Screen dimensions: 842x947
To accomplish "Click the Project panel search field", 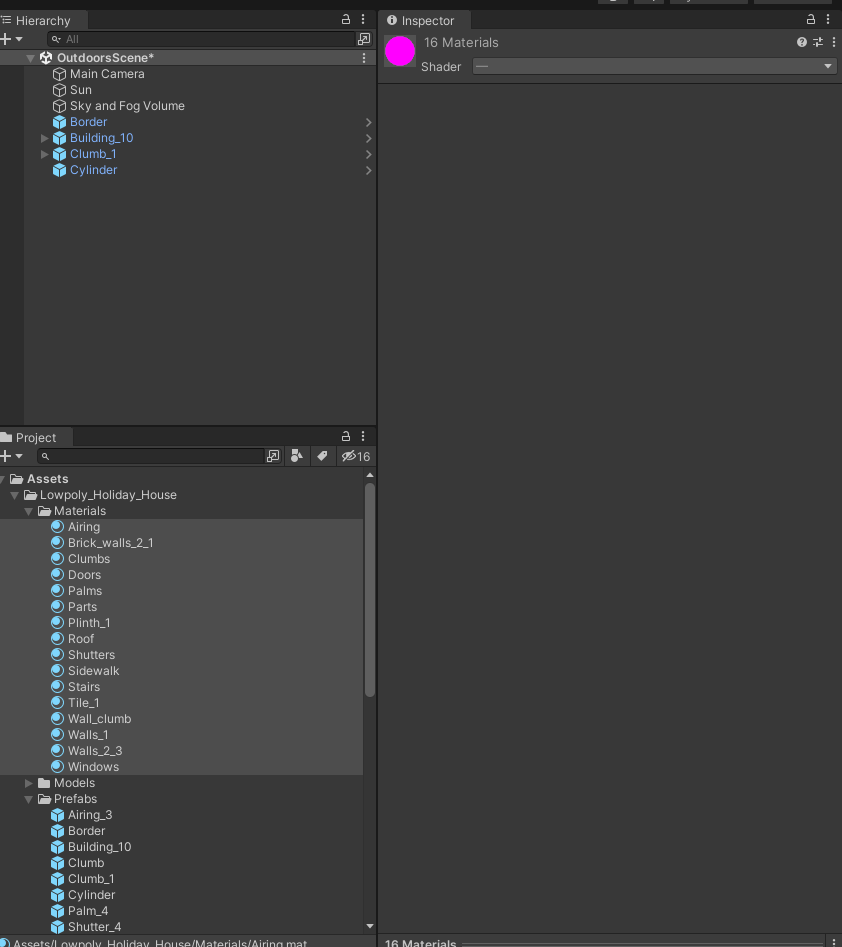I will pyautogui.click(x=155, y=456).
